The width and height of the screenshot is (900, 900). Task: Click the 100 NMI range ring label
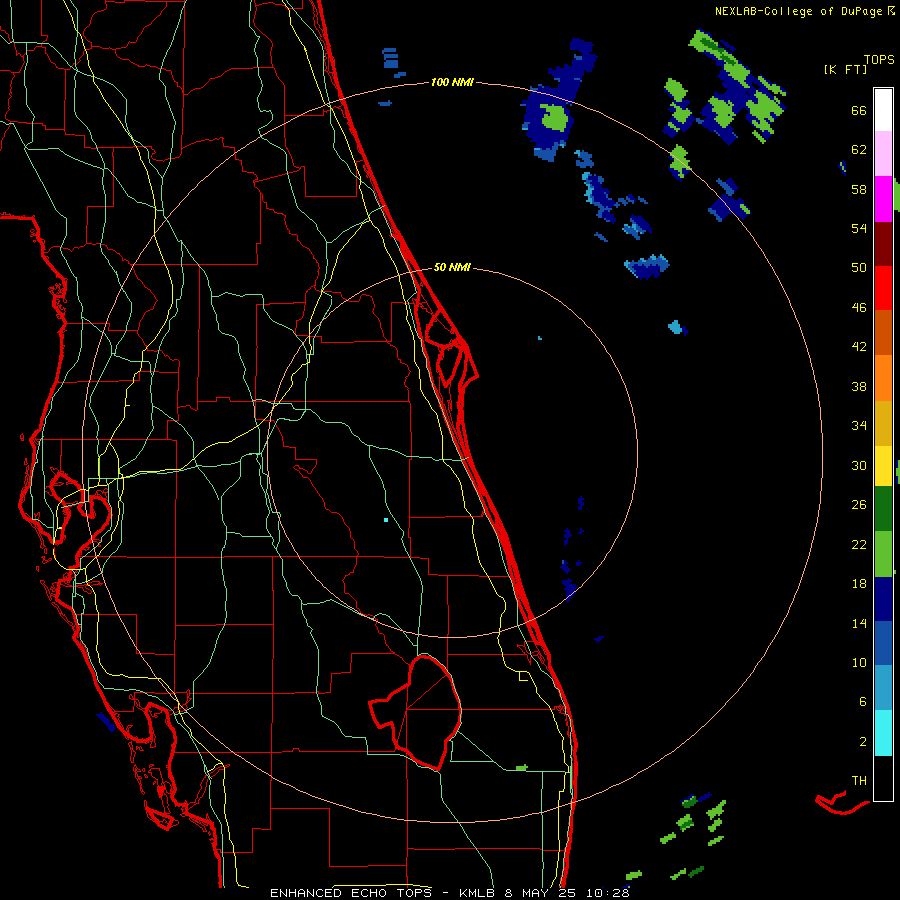(x=452, y=83)
